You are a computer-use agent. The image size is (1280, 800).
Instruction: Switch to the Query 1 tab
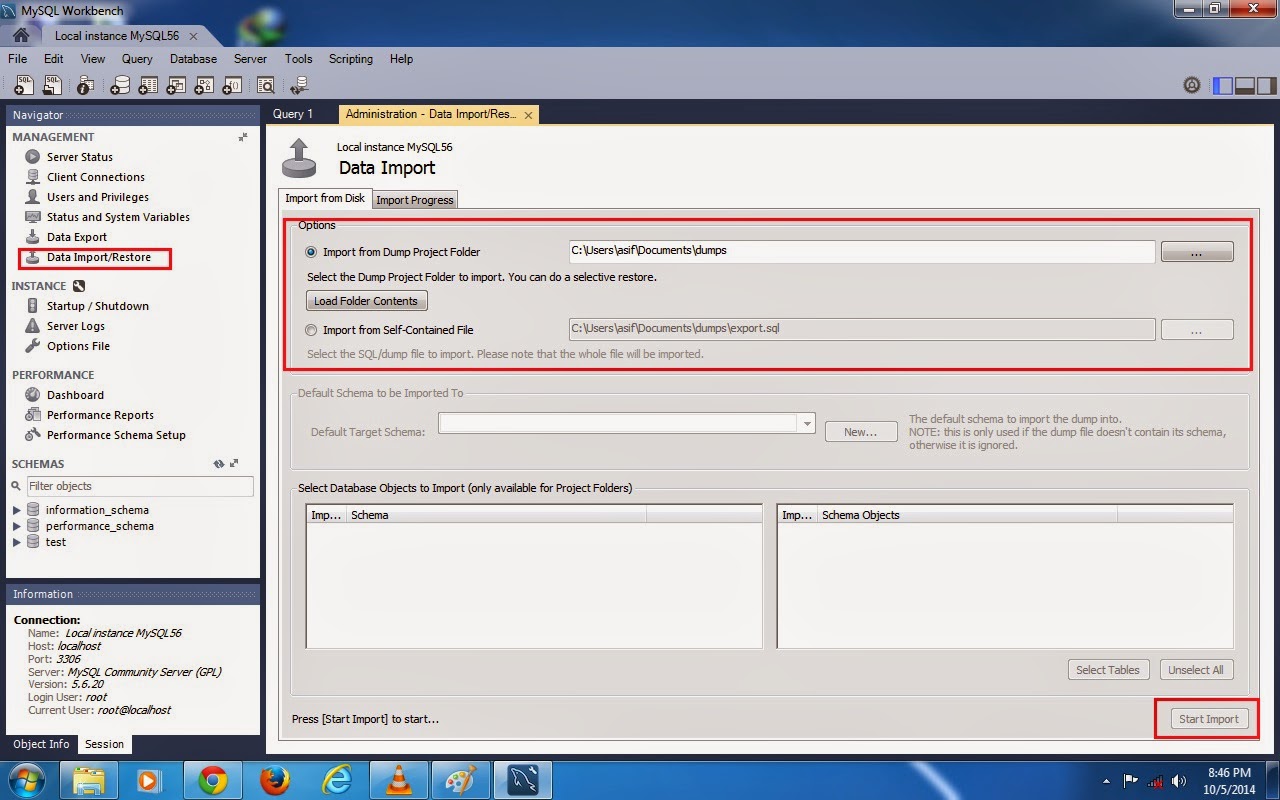(293, 114)
